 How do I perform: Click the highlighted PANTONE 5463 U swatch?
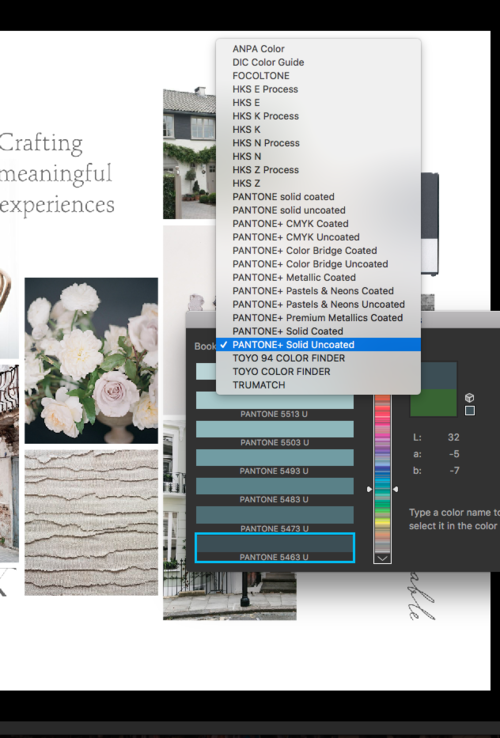274,548
